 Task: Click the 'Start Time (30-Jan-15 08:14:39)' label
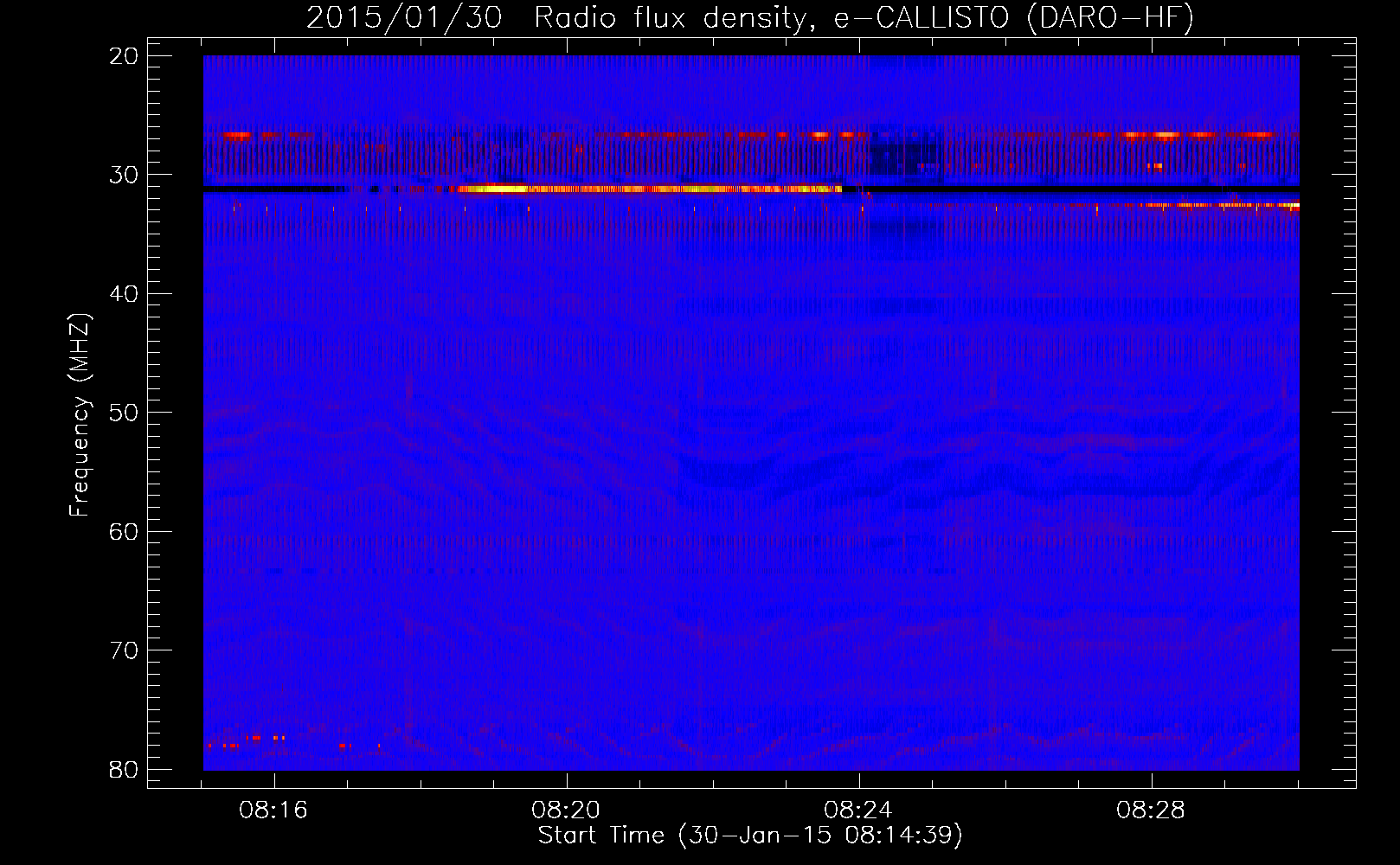click(750, 836)
